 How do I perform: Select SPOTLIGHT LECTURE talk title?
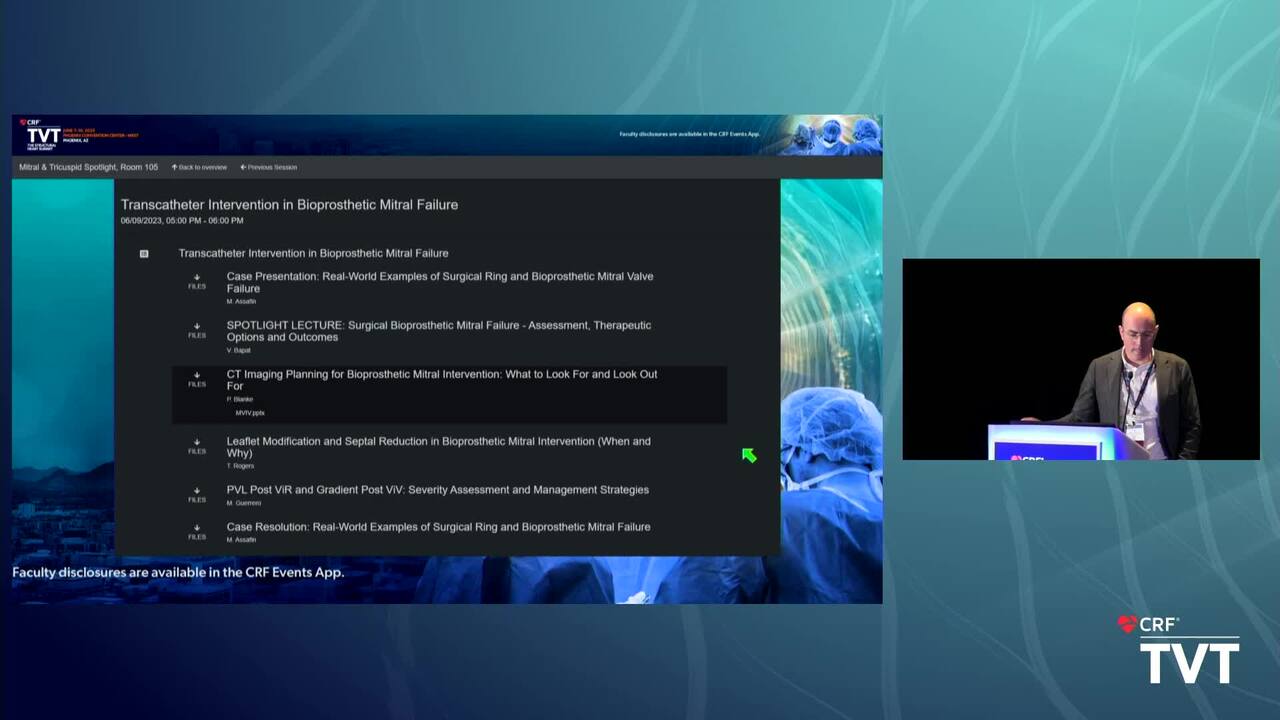pos(439,331)
